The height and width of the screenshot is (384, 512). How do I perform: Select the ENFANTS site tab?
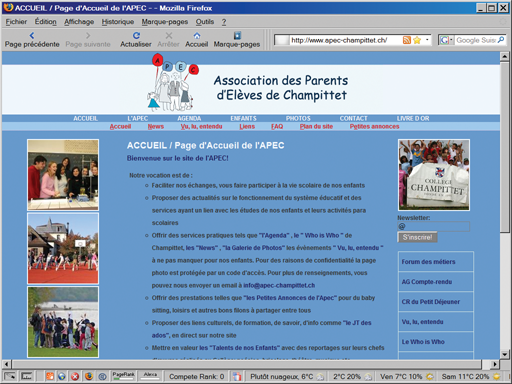(243, 118)
